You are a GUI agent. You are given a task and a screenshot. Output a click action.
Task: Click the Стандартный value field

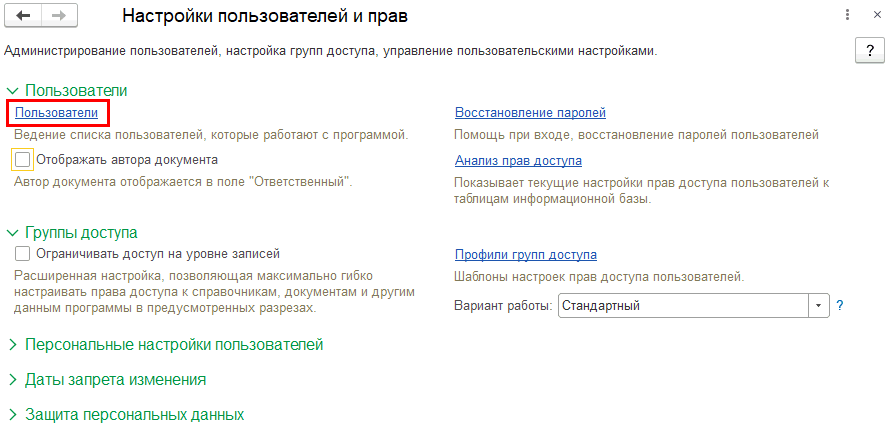coord(683,305)
